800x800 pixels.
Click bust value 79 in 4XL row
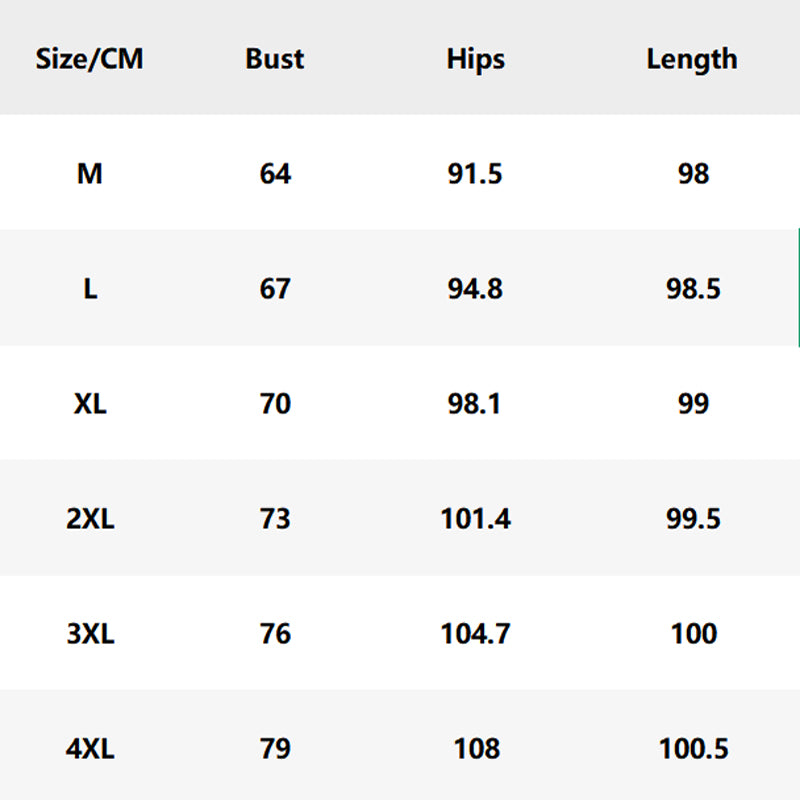point(275,749)
